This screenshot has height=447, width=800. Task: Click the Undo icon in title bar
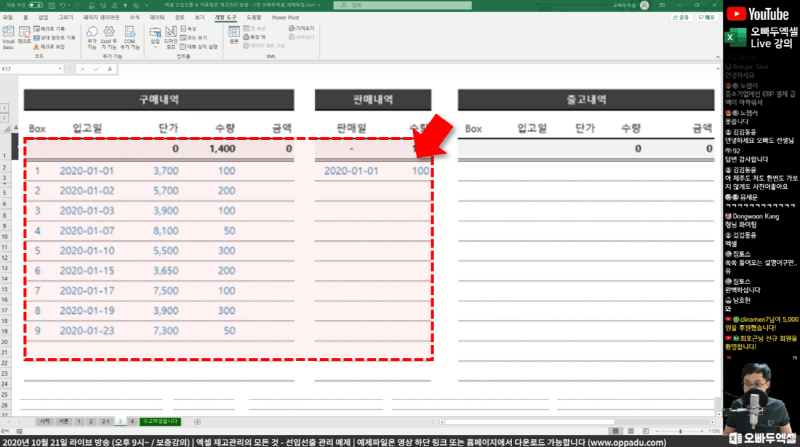pyautogui.click(x=63, y=5)
